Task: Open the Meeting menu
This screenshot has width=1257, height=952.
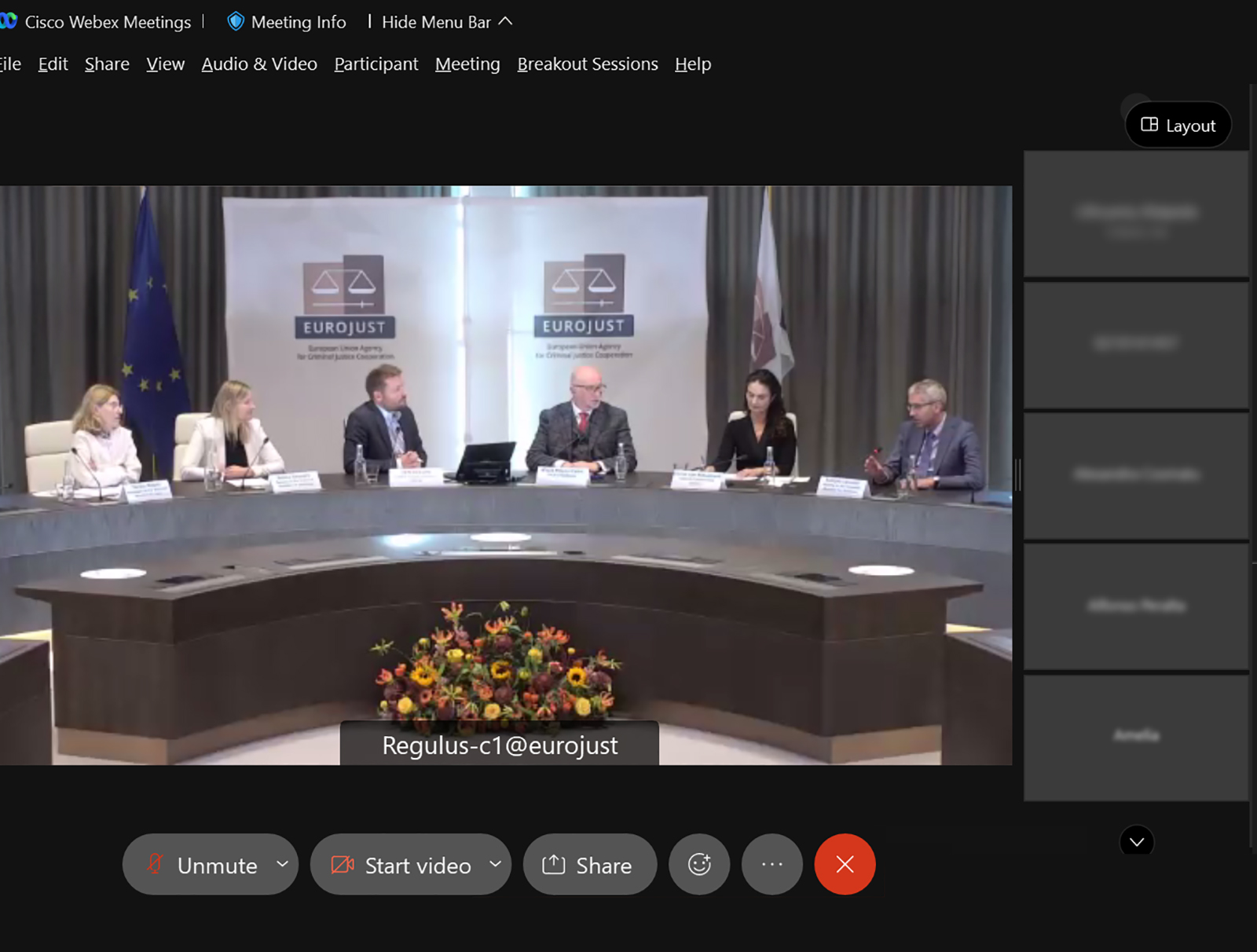Action: coord(467,64)
